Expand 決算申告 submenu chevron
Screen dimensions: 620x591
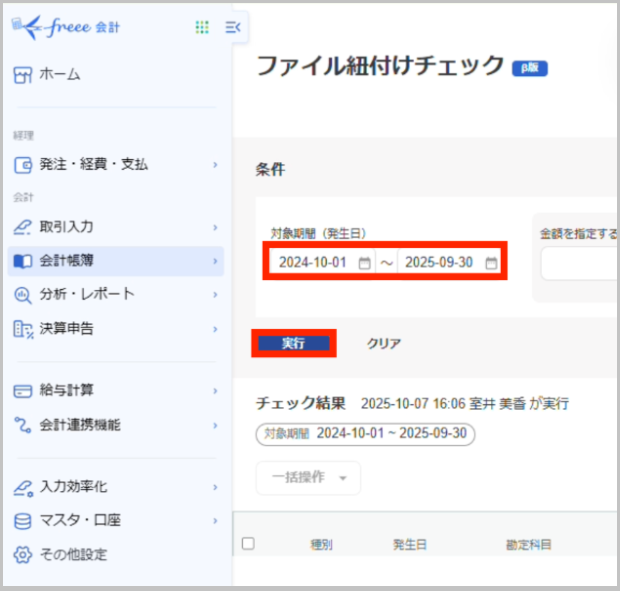click(x=215, y=329)
